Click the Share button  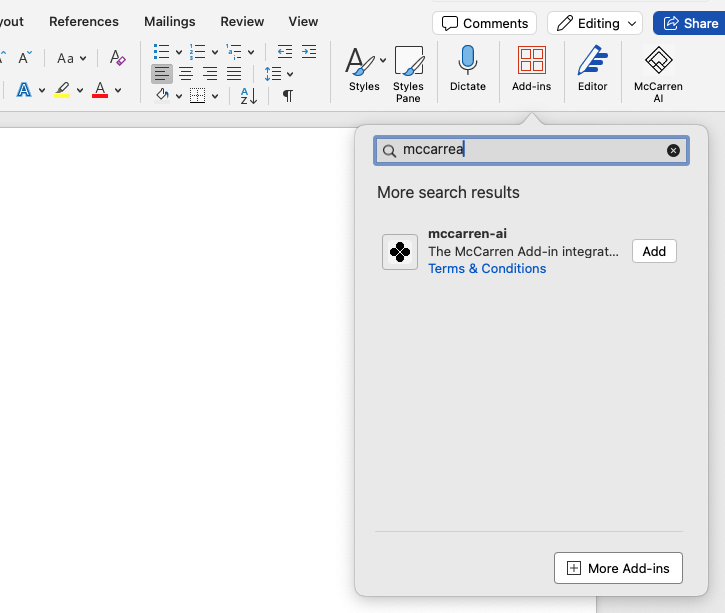pos(690,23)
